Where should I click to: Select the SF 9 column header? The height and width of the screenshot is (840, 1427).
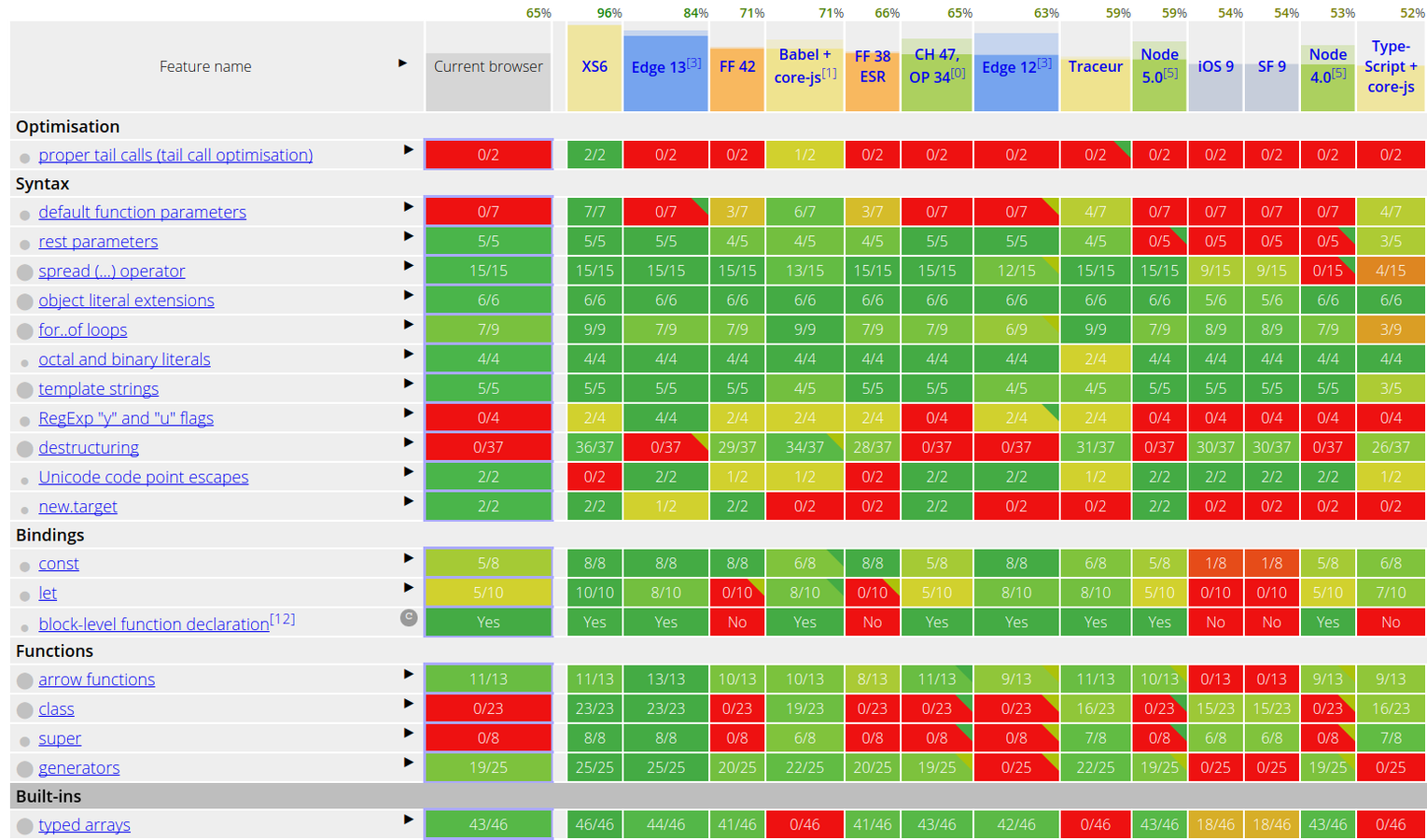(x=1272, y=67)
